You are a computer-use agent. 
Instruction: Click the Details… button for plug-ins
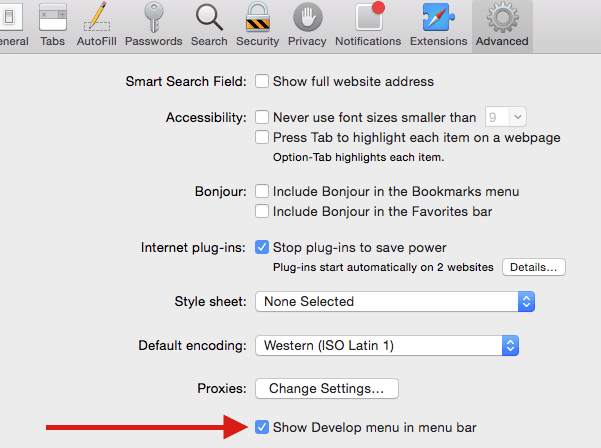[534, 267]
